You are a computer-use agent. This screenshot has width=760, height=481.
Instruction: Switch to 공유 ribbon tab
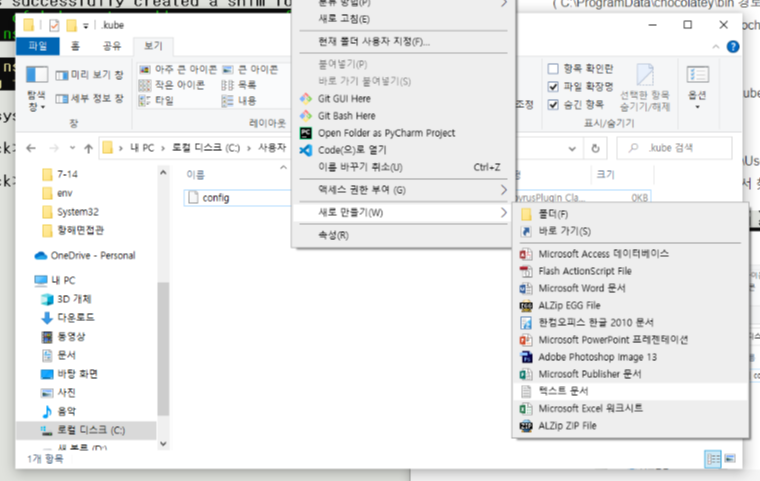tap(111, 46)
